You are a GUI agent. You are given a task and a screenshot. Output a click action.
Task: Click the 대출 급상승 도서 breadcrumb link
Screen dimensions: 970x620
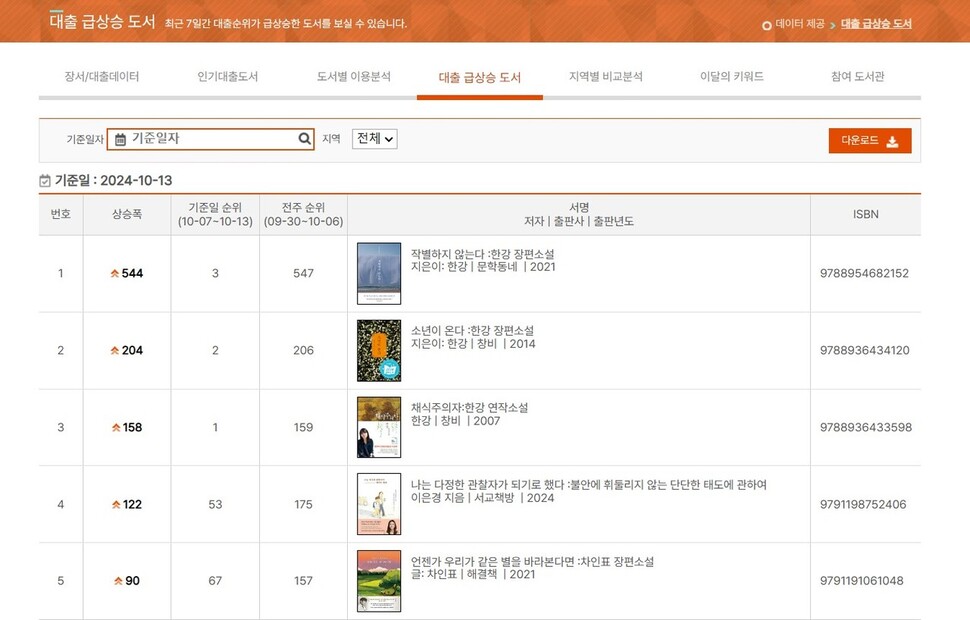click(x=876, y=24)
